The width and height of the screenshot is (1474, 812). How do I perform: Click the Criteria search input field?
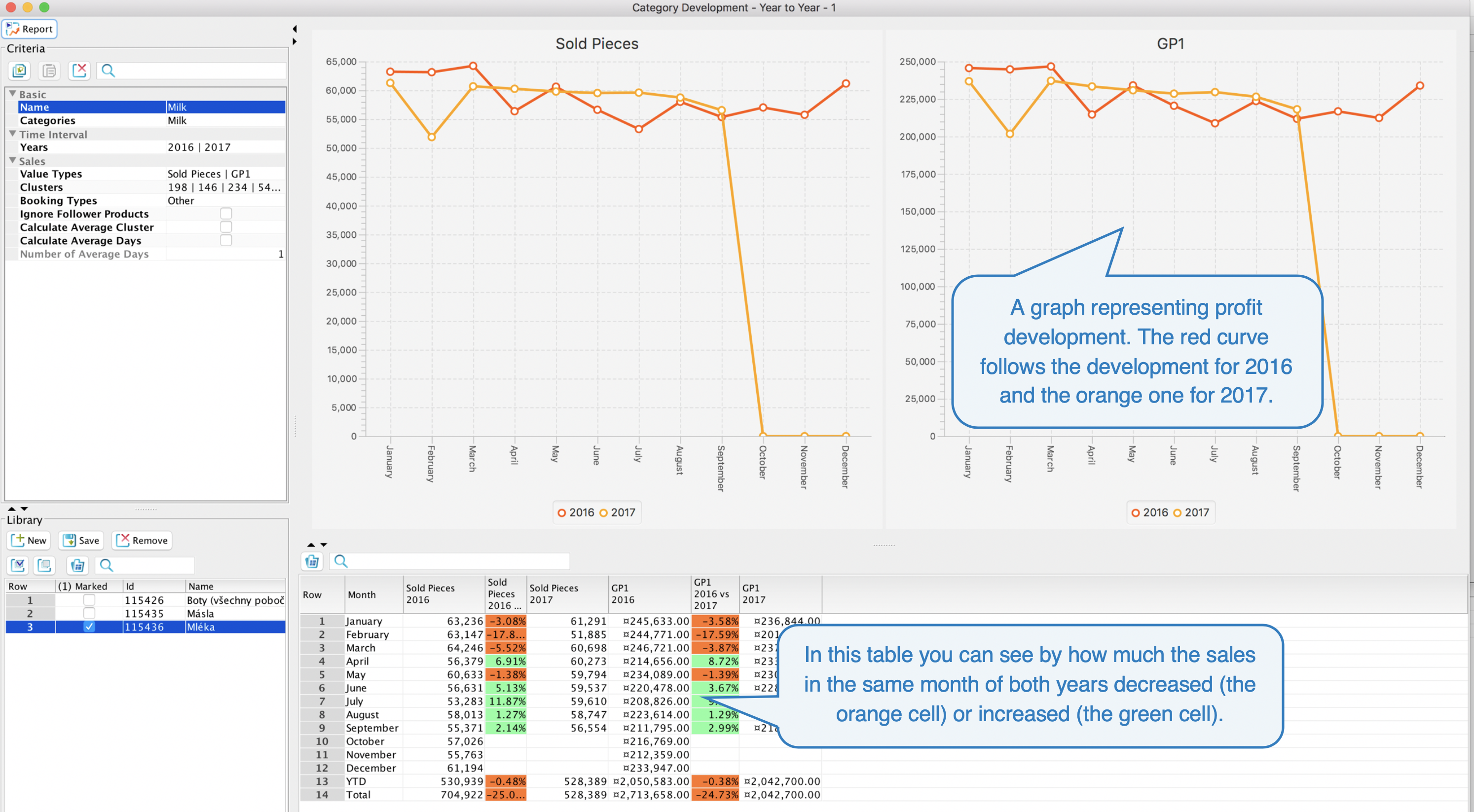point(200,71)
